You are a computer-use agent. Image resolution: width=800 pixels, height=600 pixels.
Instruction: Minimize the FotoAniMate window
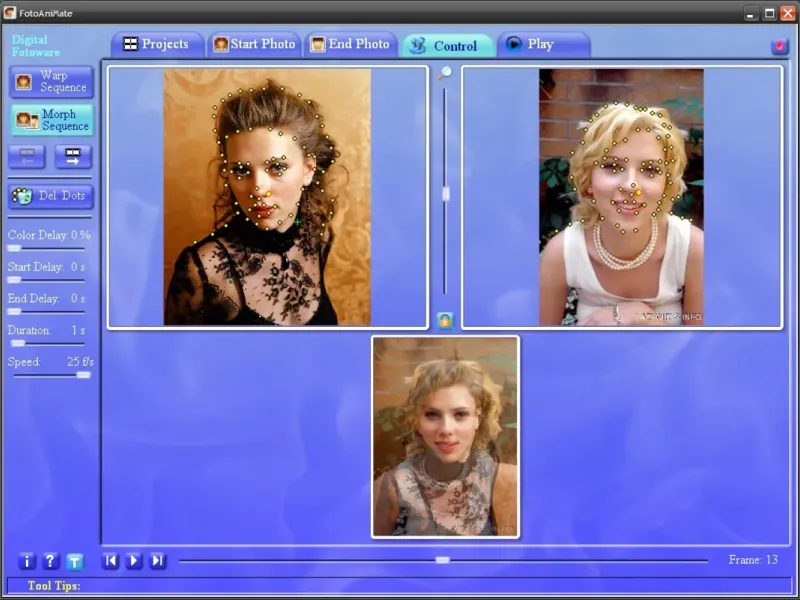point(750,14)
